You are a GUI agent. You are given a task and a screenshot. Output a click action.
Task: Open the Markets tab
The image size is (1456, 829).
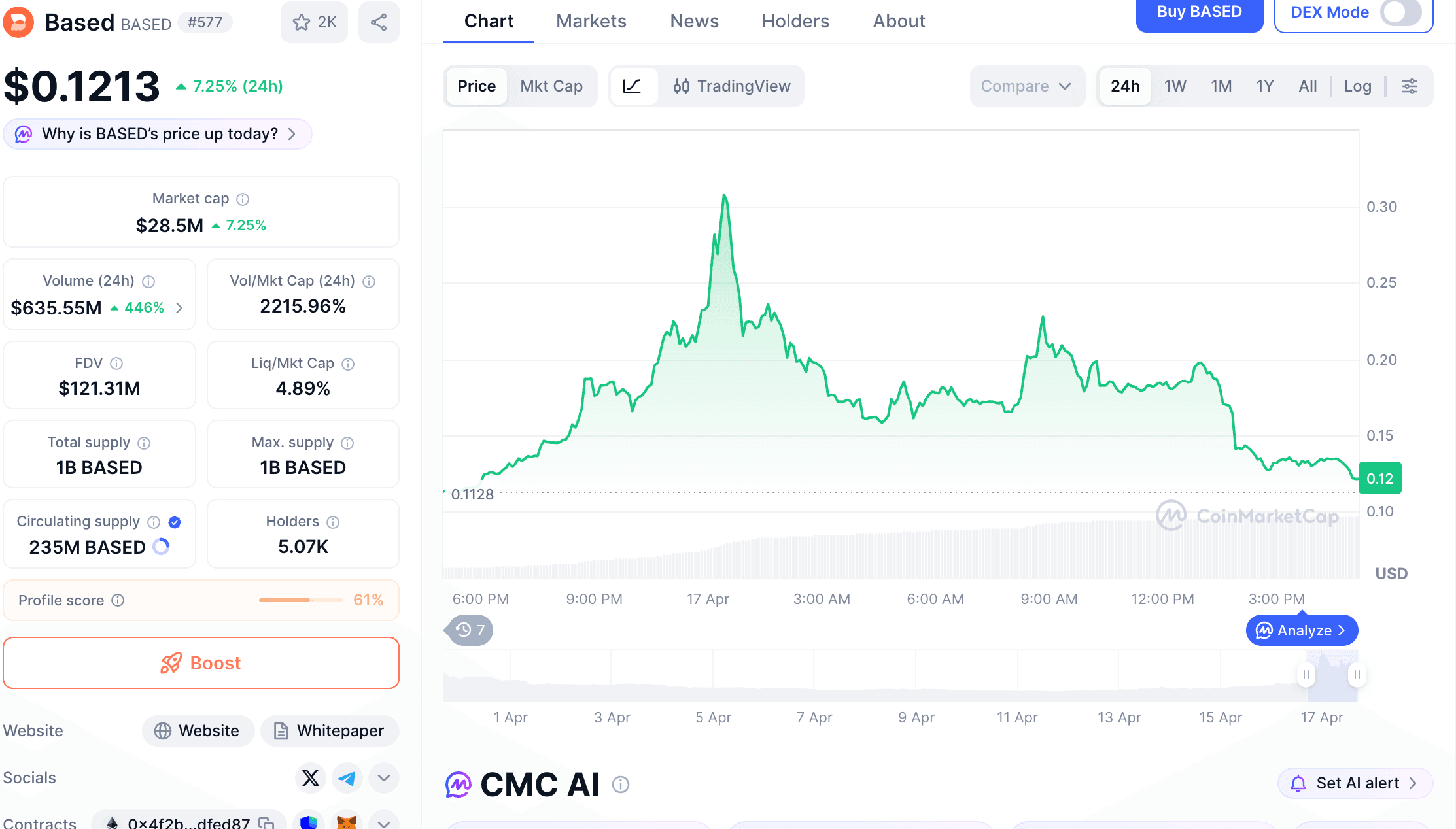point(591,22)
